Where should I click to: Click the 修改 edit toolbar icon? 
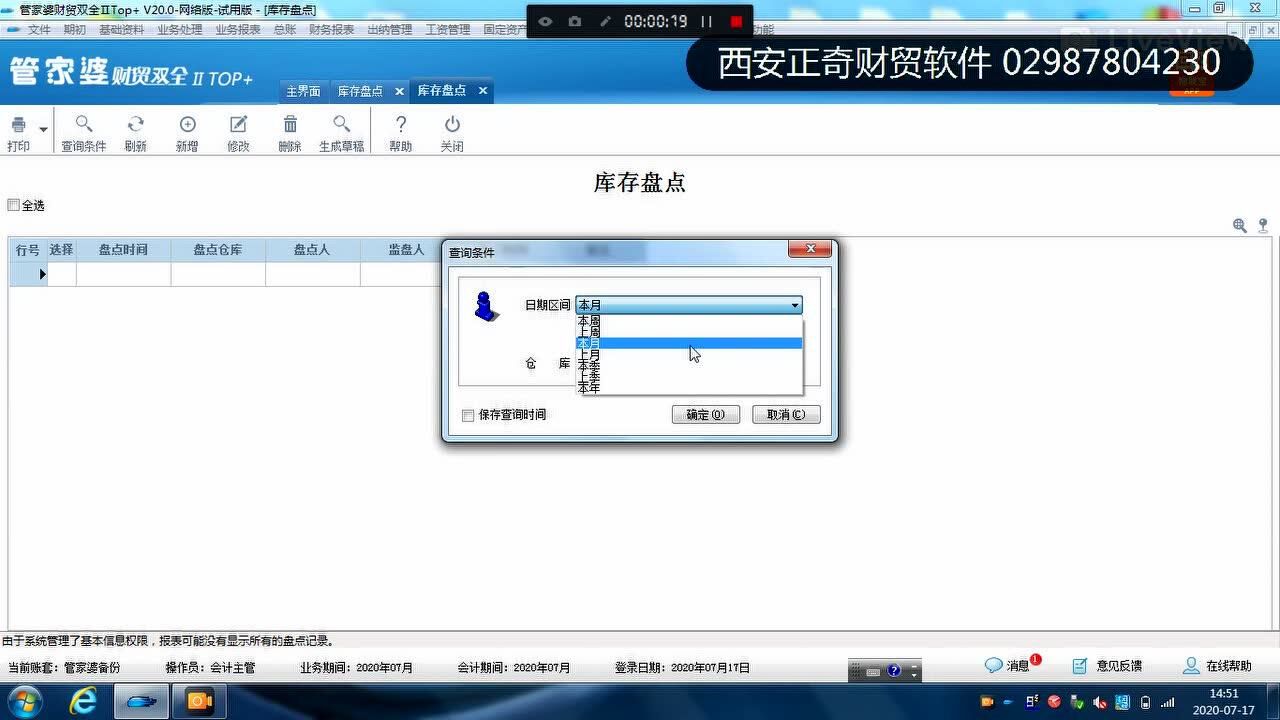click(238, 124)
